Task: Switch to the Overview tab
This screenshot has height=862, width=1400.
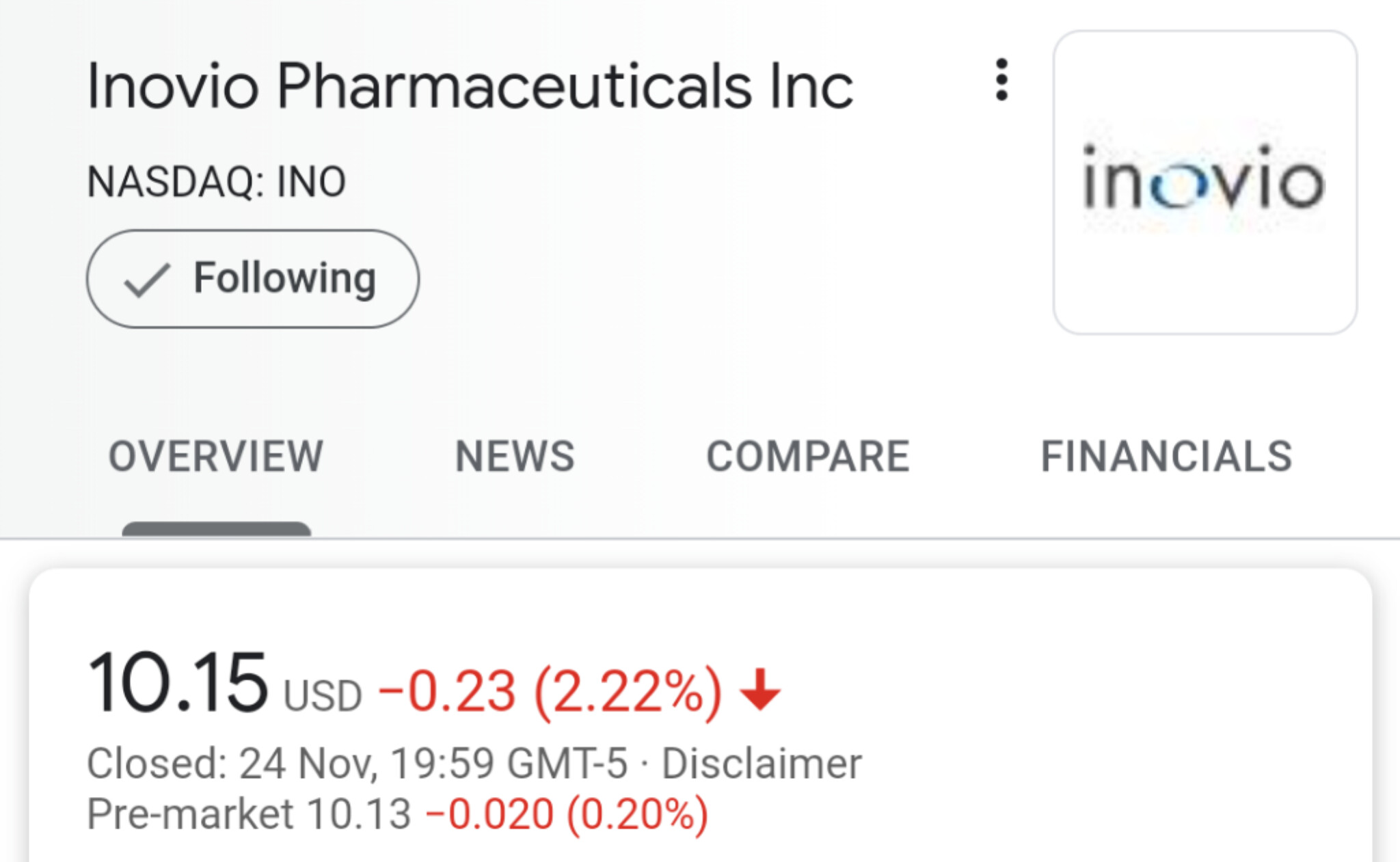Action: 216,456
